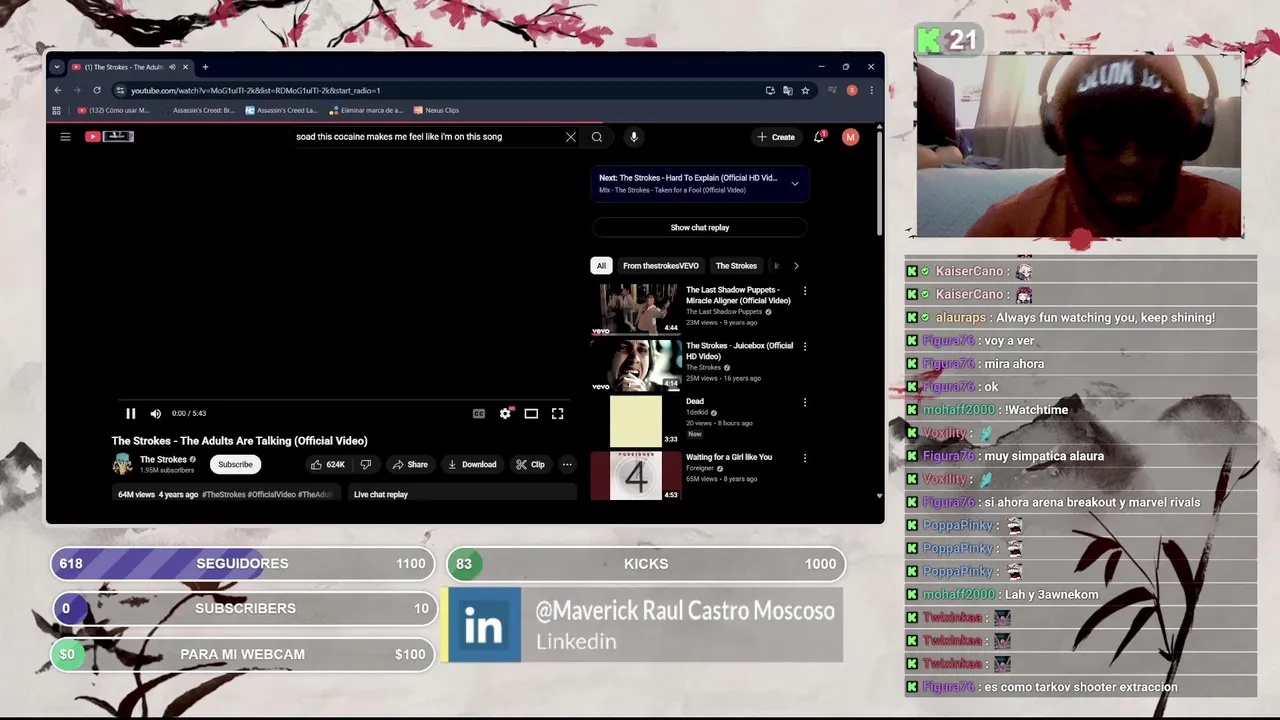Image resolution: width=1280 pixels, height=720 pixels.
Task: Open options for the Juicebox video
Action: coord(805,347)
